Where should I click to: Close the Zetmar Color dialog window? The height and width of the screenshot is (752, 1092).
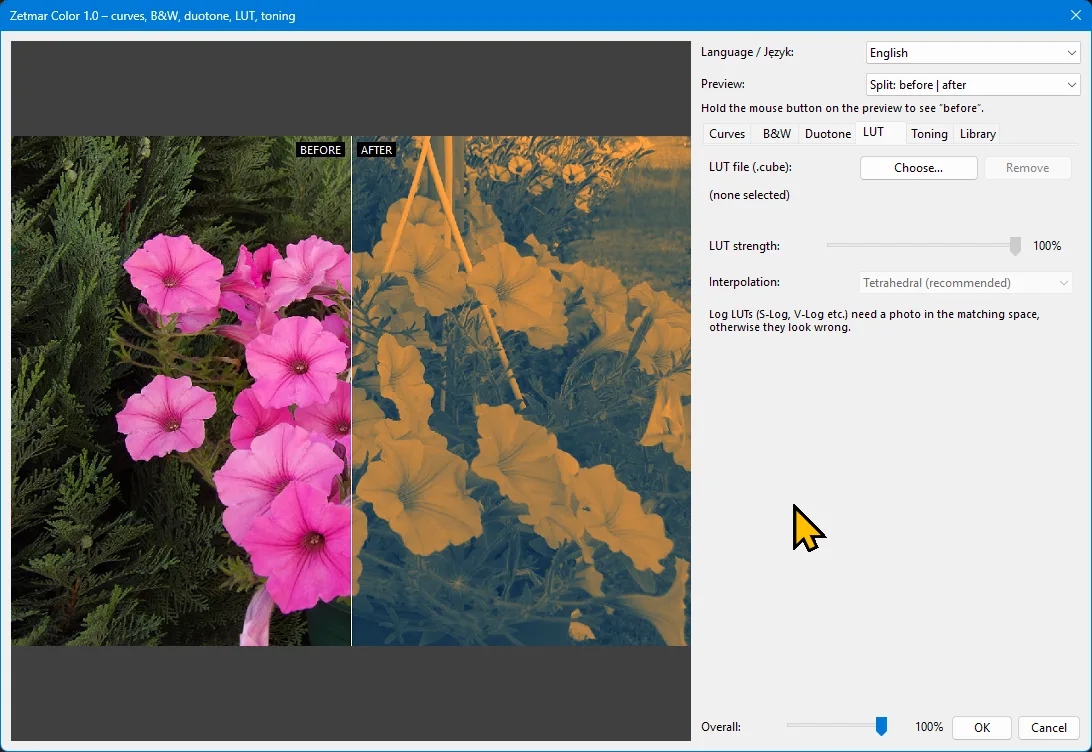tap(1075, 15)
